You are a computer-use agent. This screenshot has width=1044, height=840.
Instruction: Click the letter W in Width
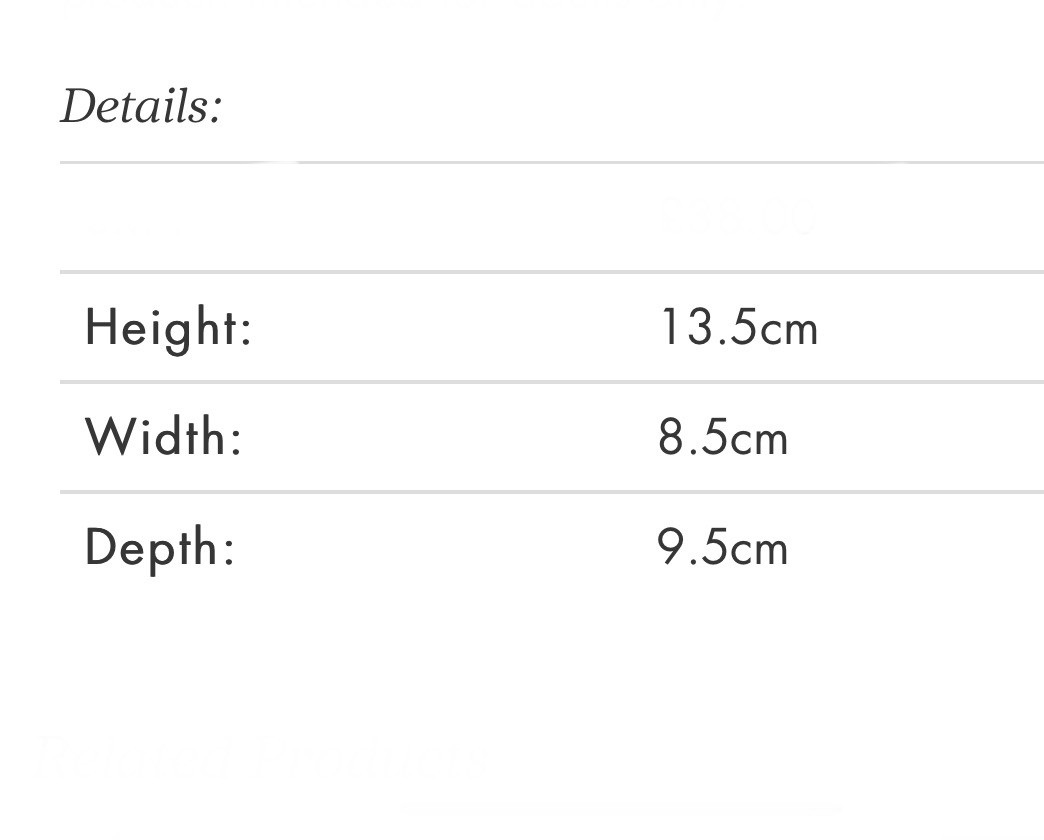105,437
